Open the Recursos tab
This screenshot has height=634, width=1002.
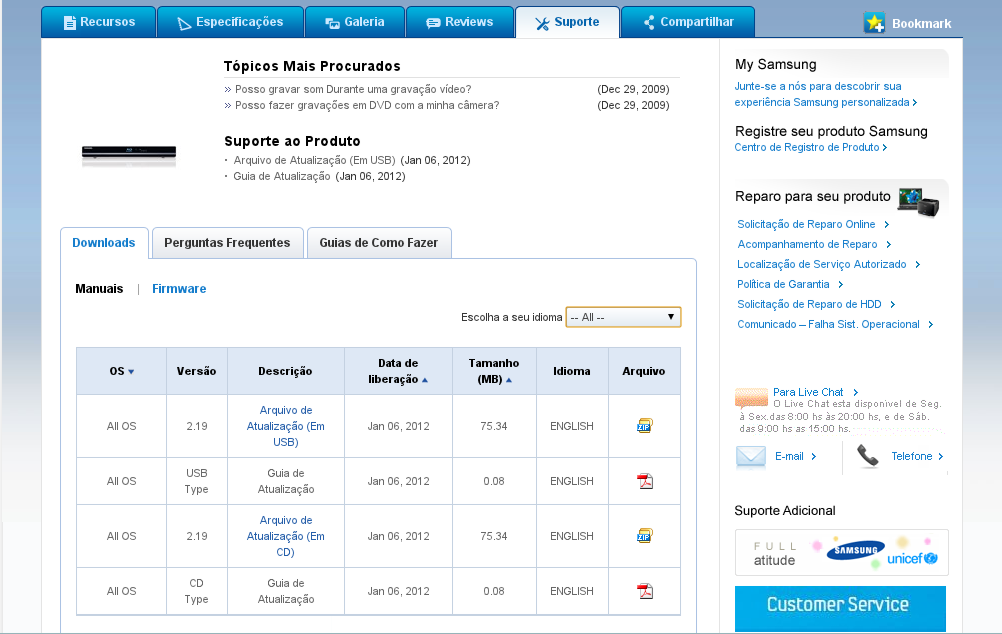[99, 22]
